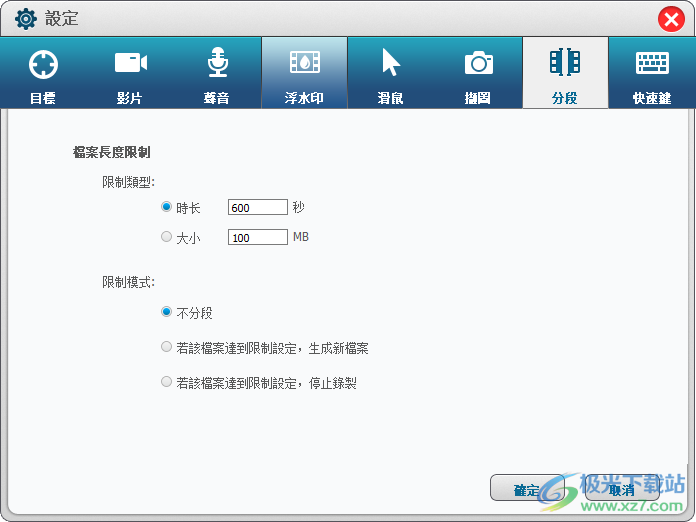
Task: Select the 大小 size radio button
Action: click(x=166, y=237)
